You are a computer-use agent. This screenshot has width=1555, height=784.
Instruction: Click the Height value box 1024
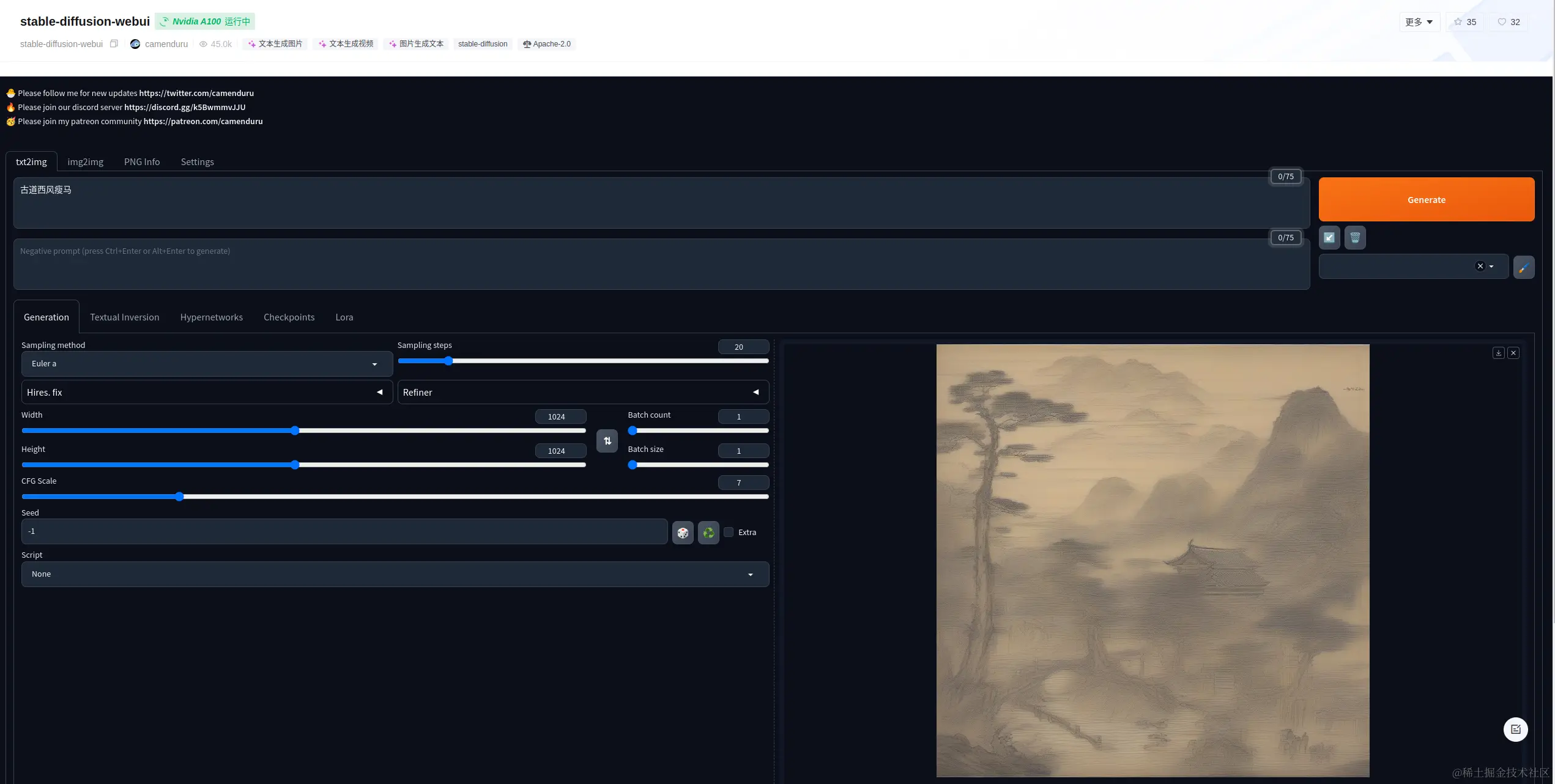click(560, 451)
